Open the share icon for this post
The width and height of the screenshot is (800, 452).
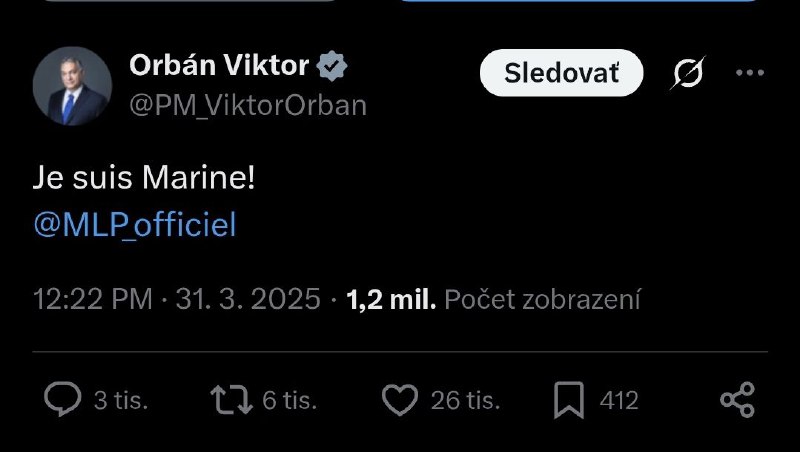737,401
